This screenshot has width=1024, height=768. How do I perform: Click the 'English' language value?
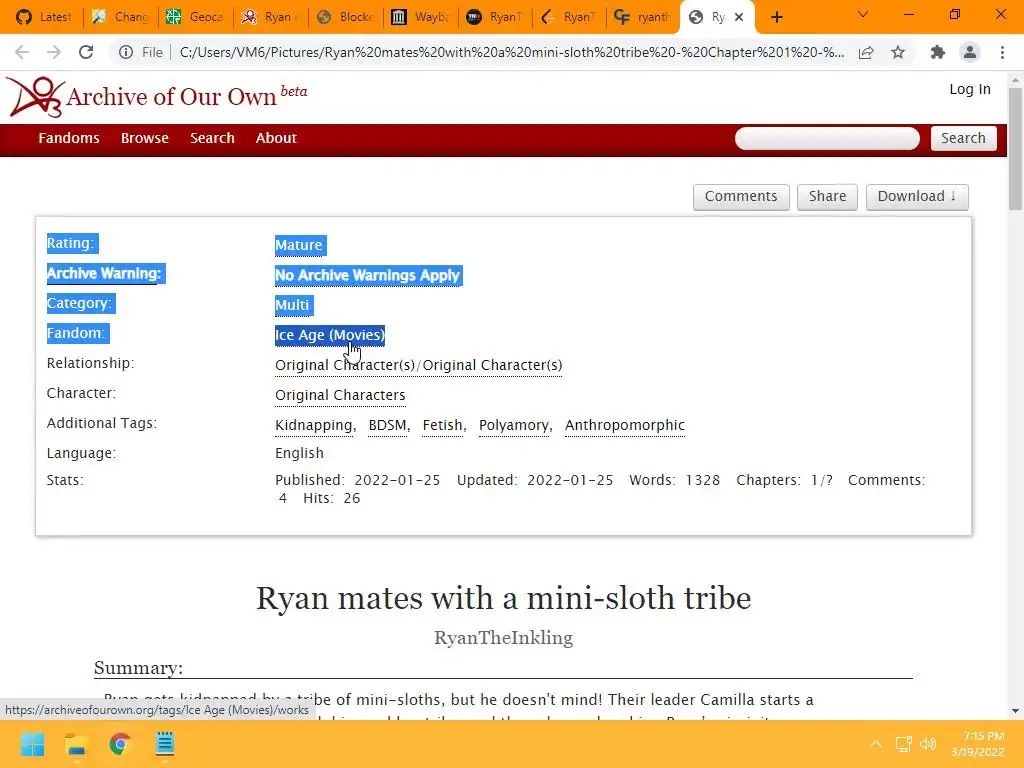coord(299,453)
